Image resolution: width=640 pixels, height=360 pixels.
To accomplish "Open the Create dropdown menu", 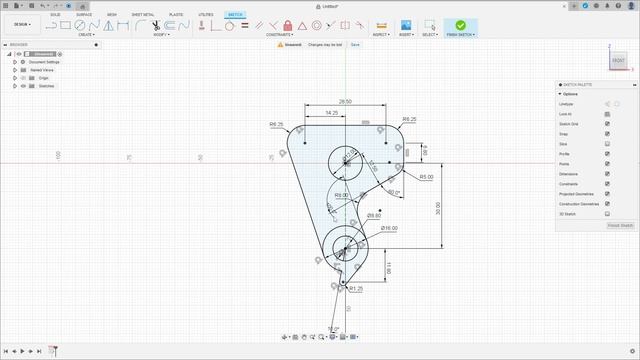I will tap(87, 35).
